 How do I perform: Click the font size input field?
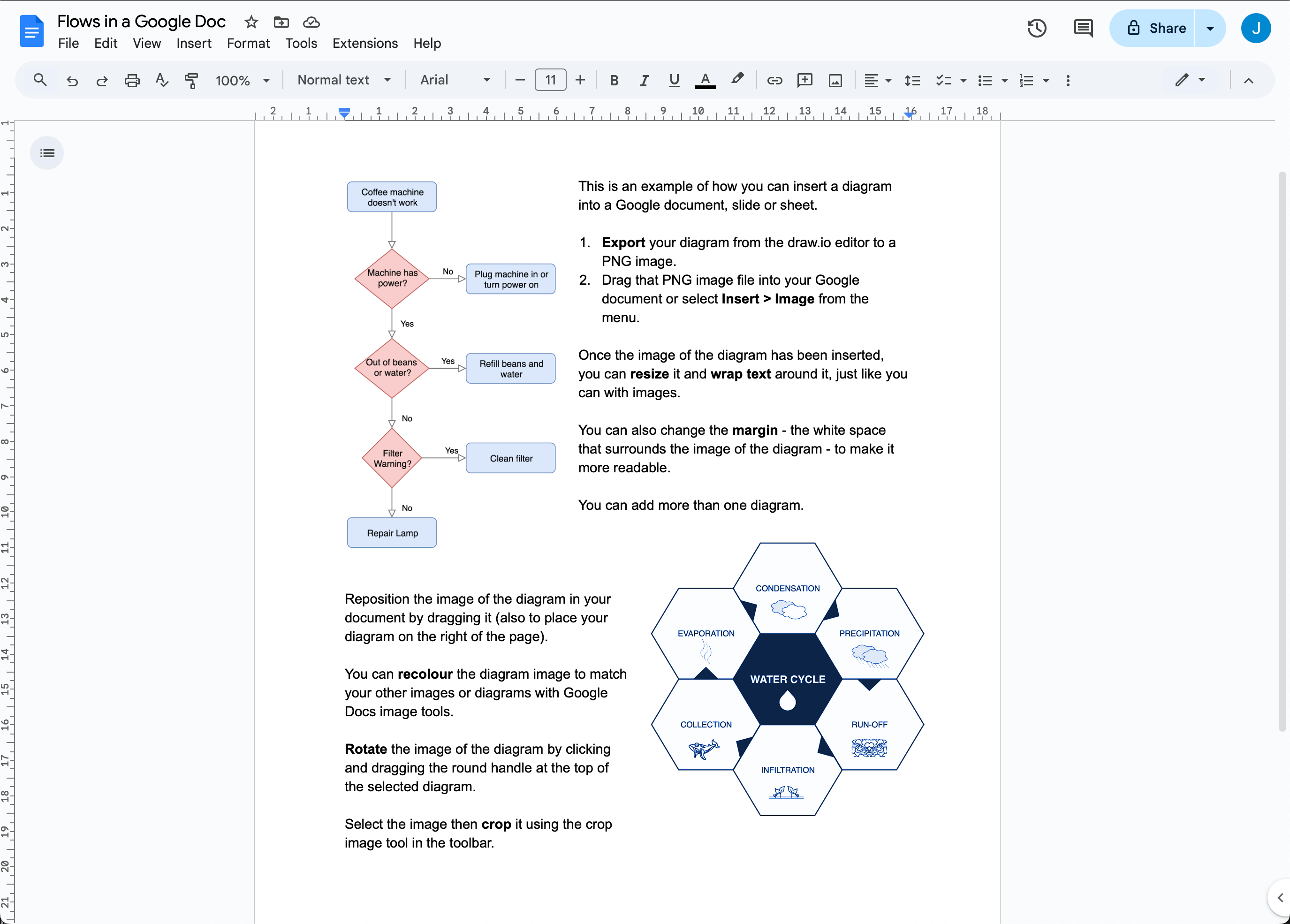coord(550,80)
